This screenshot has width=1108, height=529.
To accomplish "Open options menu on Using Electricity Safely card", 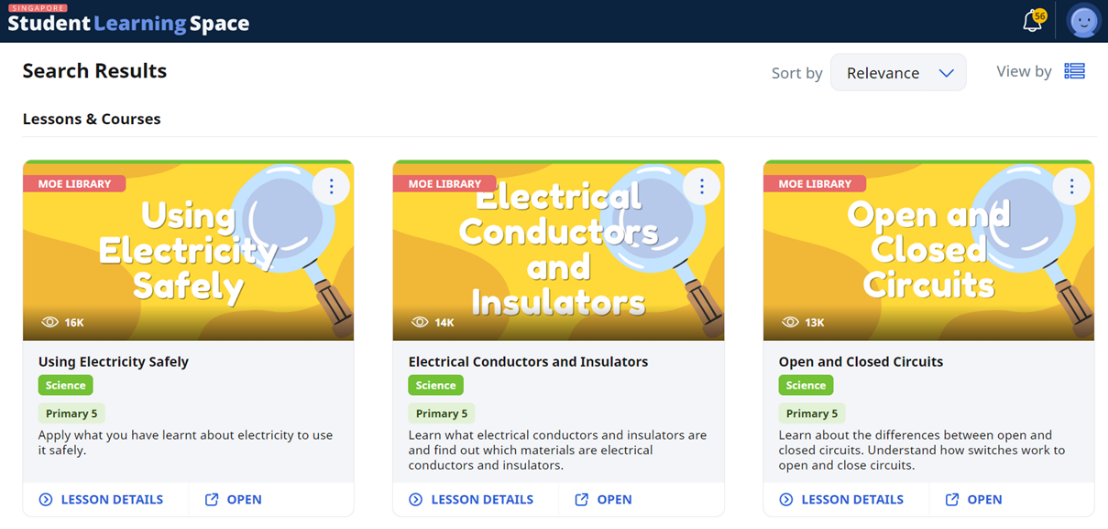I will point(331,186).
